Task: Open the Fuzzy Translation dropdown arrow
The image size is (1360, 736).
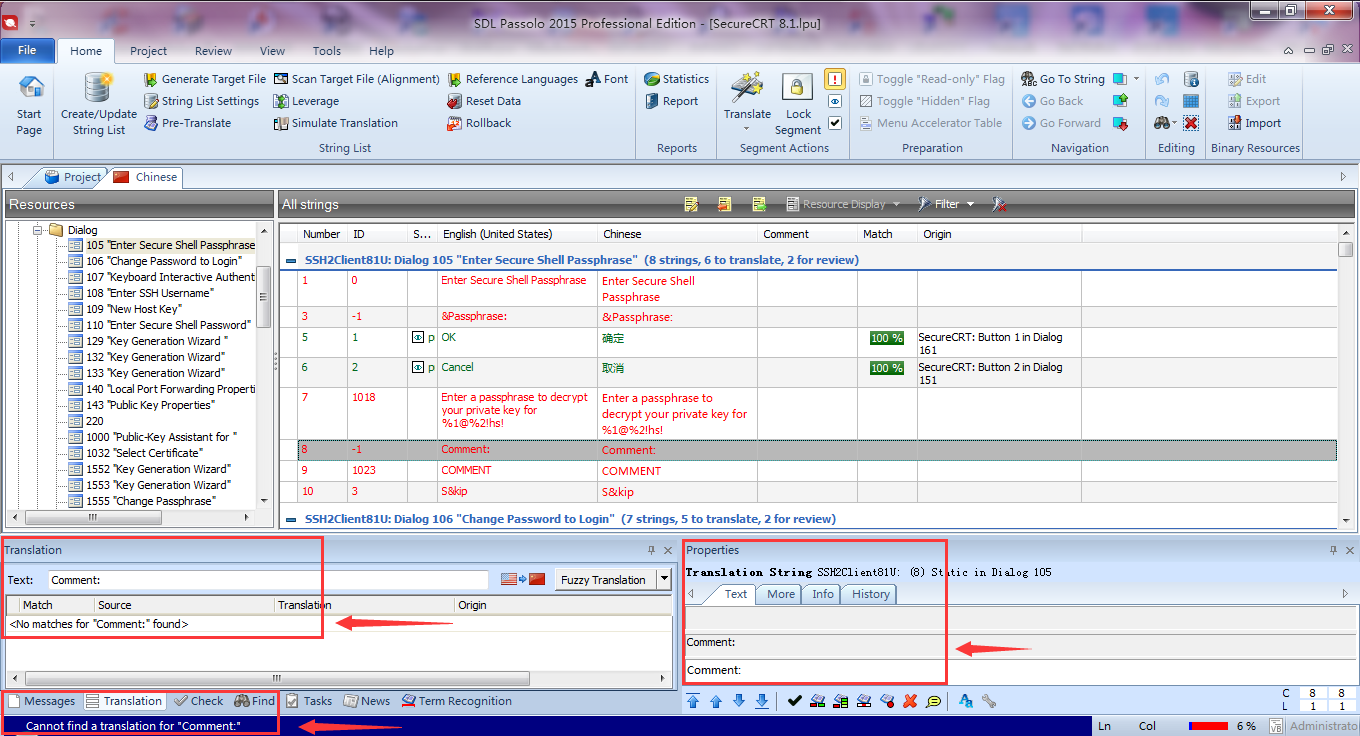Action: [664, 580]
